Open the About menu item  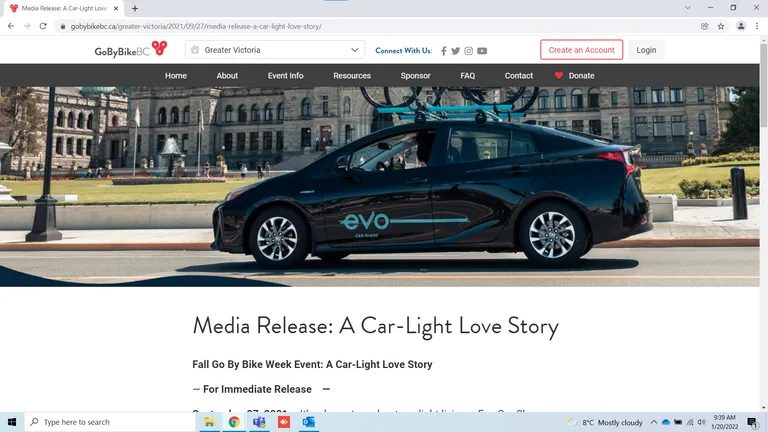click(x=227, y=75)
